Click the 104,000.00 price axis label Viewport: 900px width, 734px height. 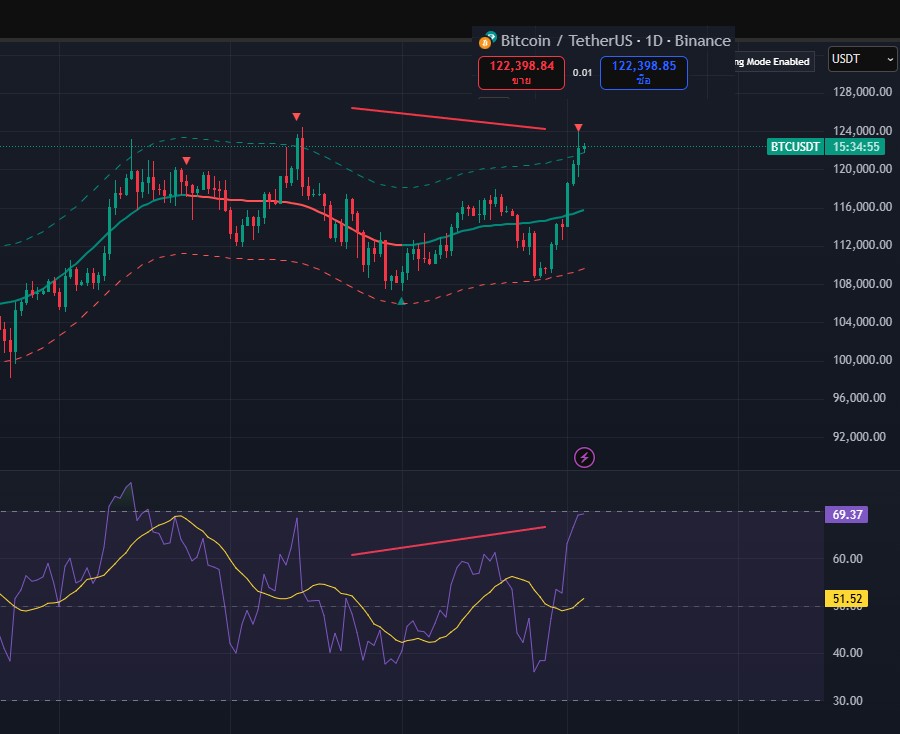tap(862, 321)
